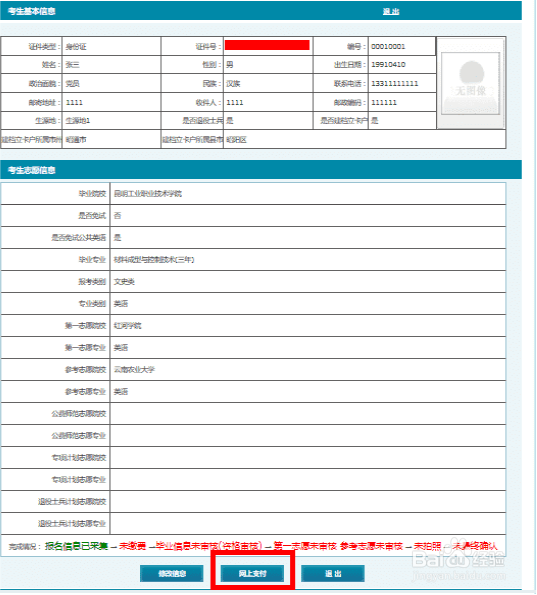Image resolution: width=537 pixels, height=595 pixels.
Task: Click the status 第一志愿未审核
Action: coord(305,546)
